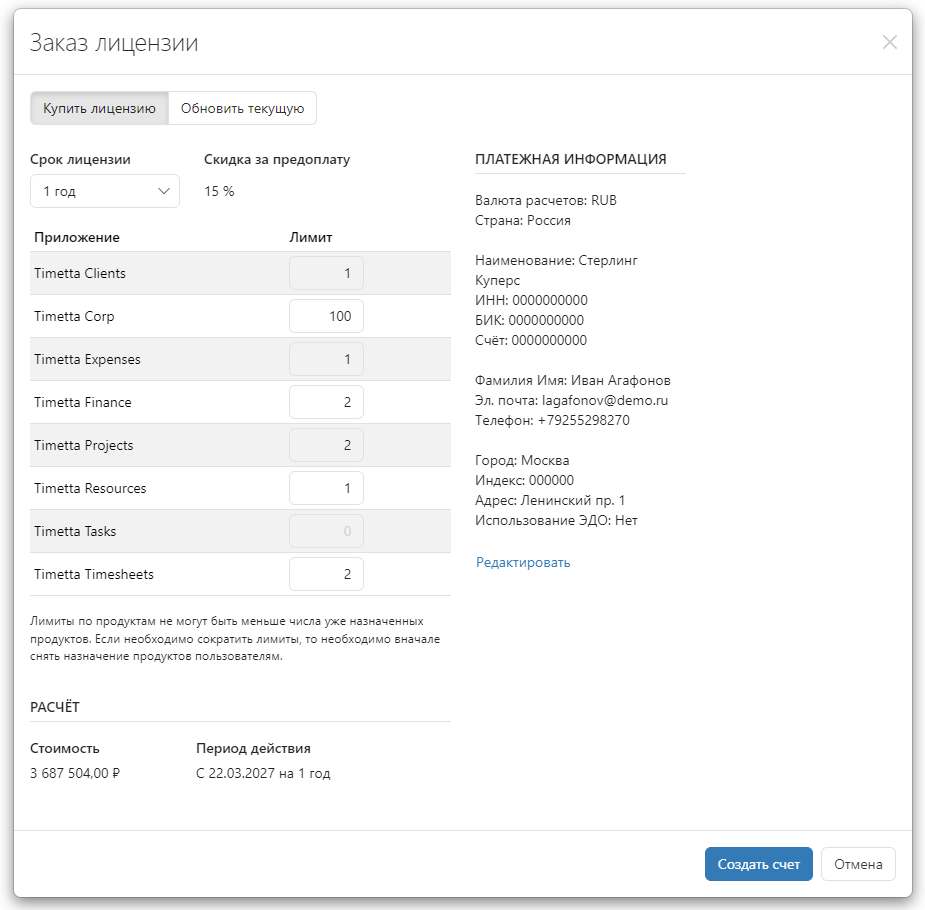
Task: Click the Заказ лицензии dialog title
Action: click(114, 42)
